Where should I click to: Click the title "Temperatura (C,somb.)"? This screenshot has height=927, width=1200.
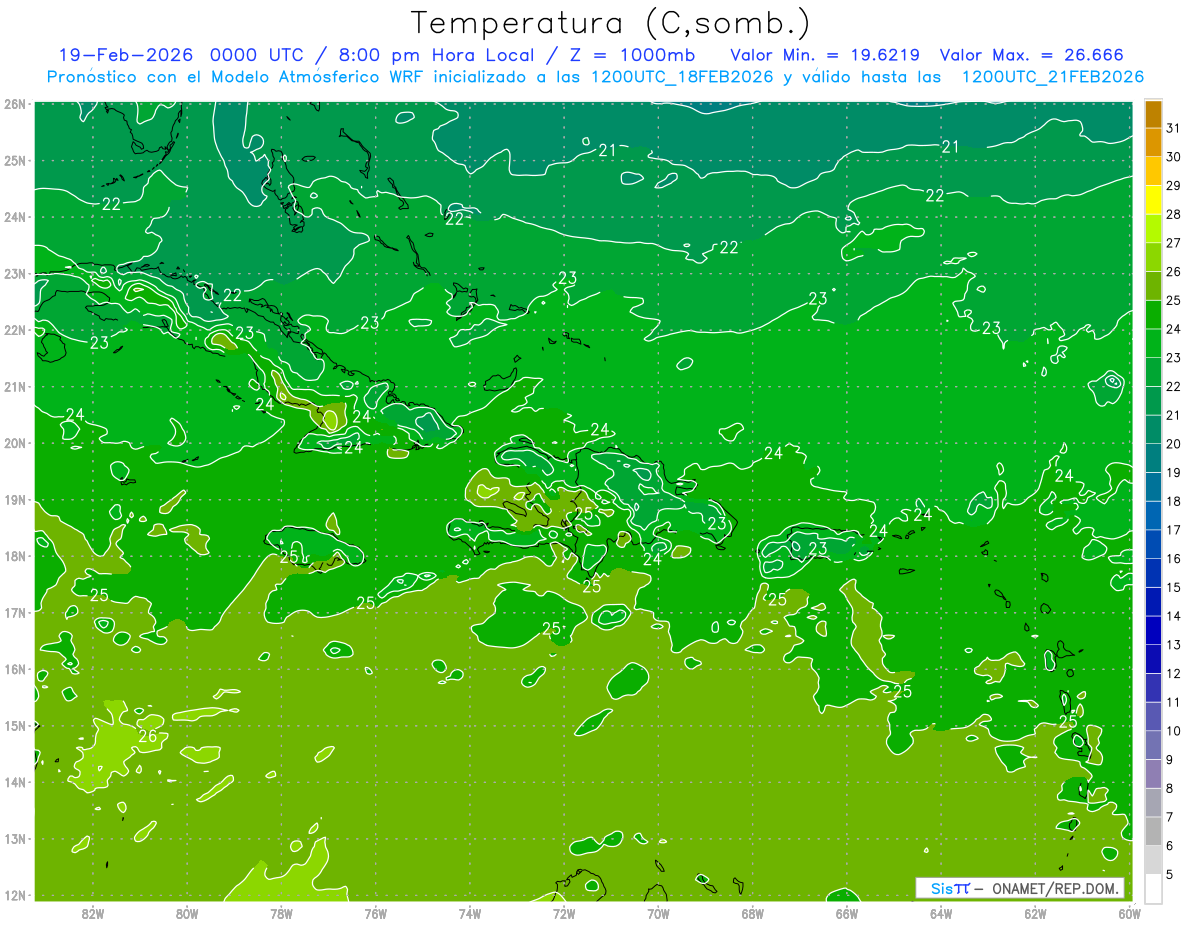click(x=610, y=24)
